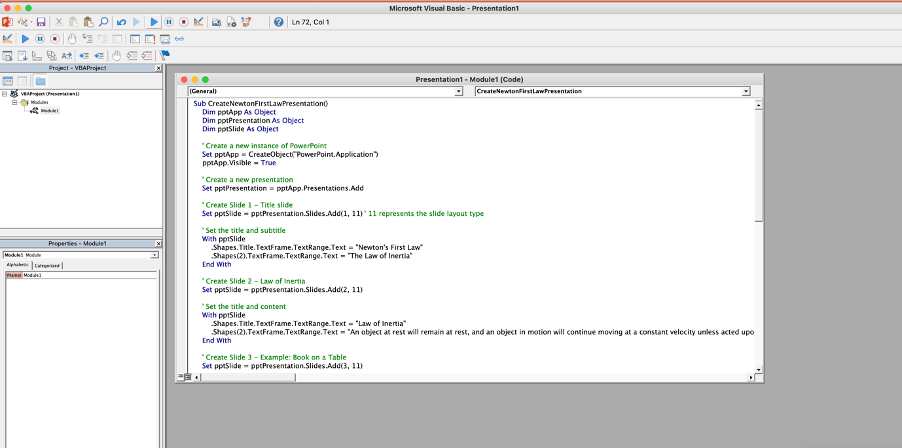The image size is (902, 448).
Task: Close the Project - VBAProject pane
Action: point(159,68)
